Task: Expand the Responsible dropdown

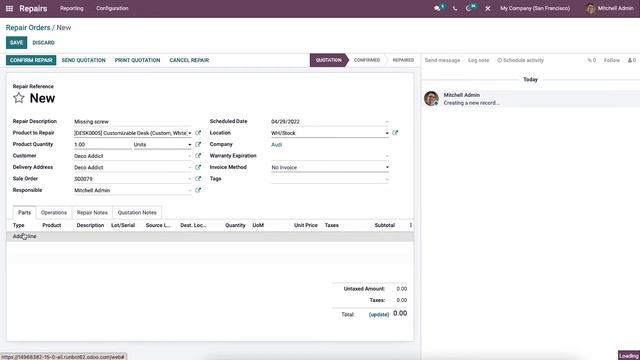Action: 190,191
